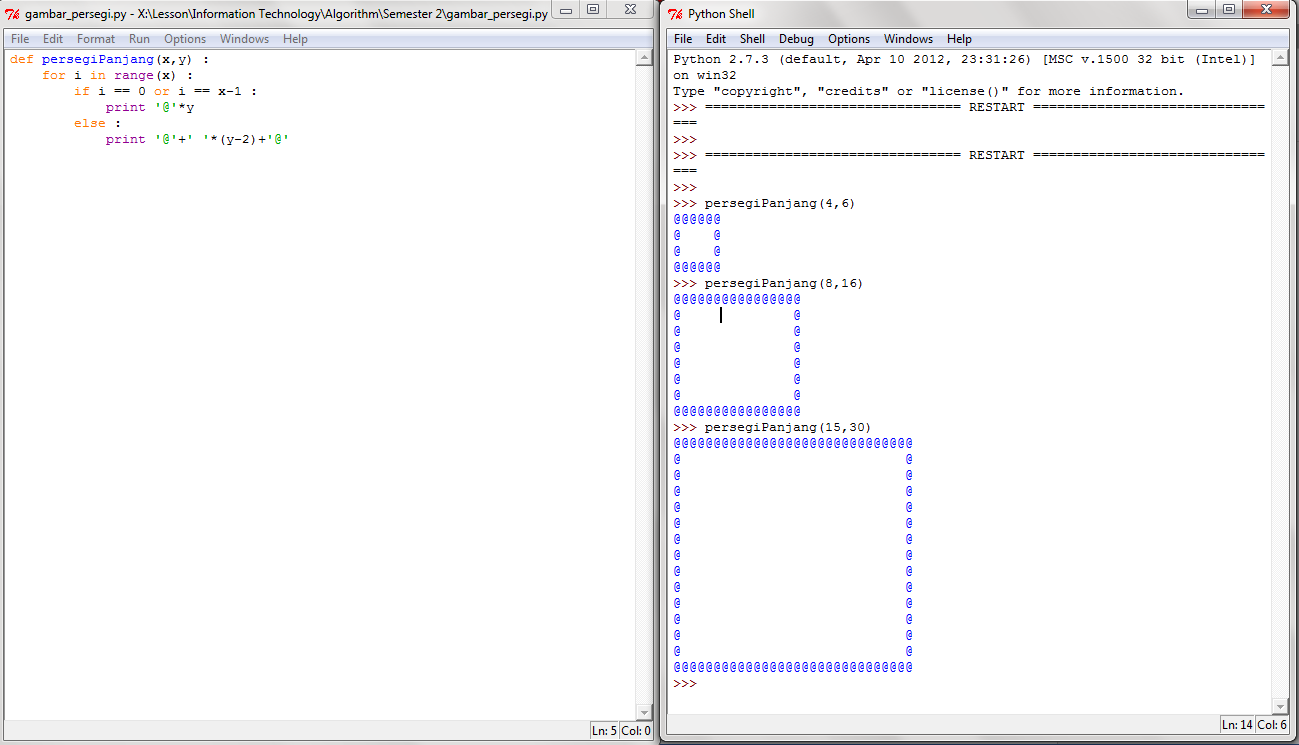This screenshot has height=745, width=1299.
Task: Close the Python Shell window
Action: 1265,10
